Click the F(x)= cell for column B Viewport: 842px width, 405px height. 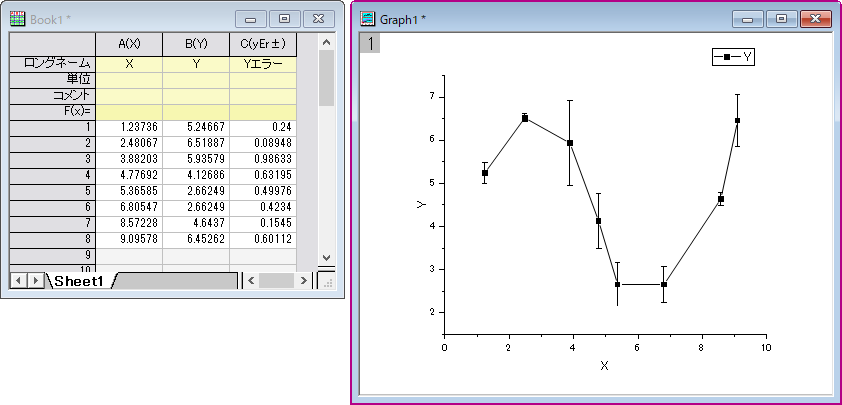[x=195, y=111]
